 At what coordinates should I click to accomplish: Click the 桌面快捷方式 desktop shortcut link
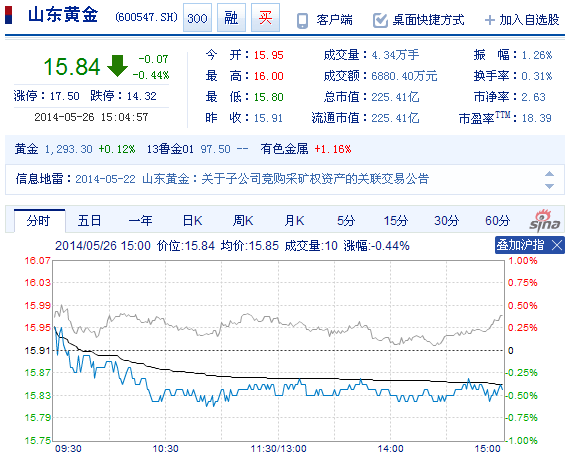click(428, 20)
